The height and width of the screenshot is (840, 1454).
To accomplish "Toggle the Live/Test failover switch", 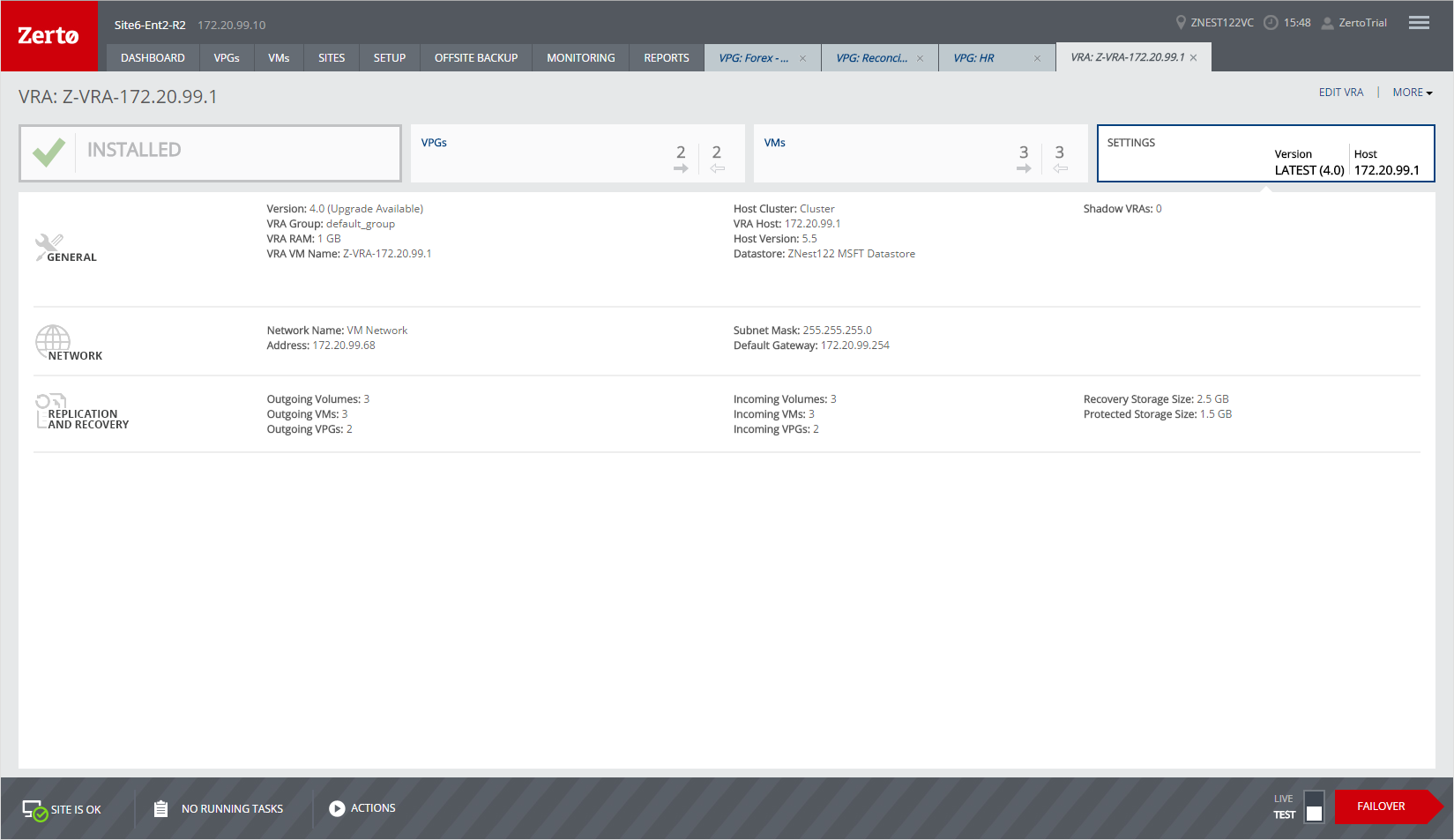I will coord(1314,807).
